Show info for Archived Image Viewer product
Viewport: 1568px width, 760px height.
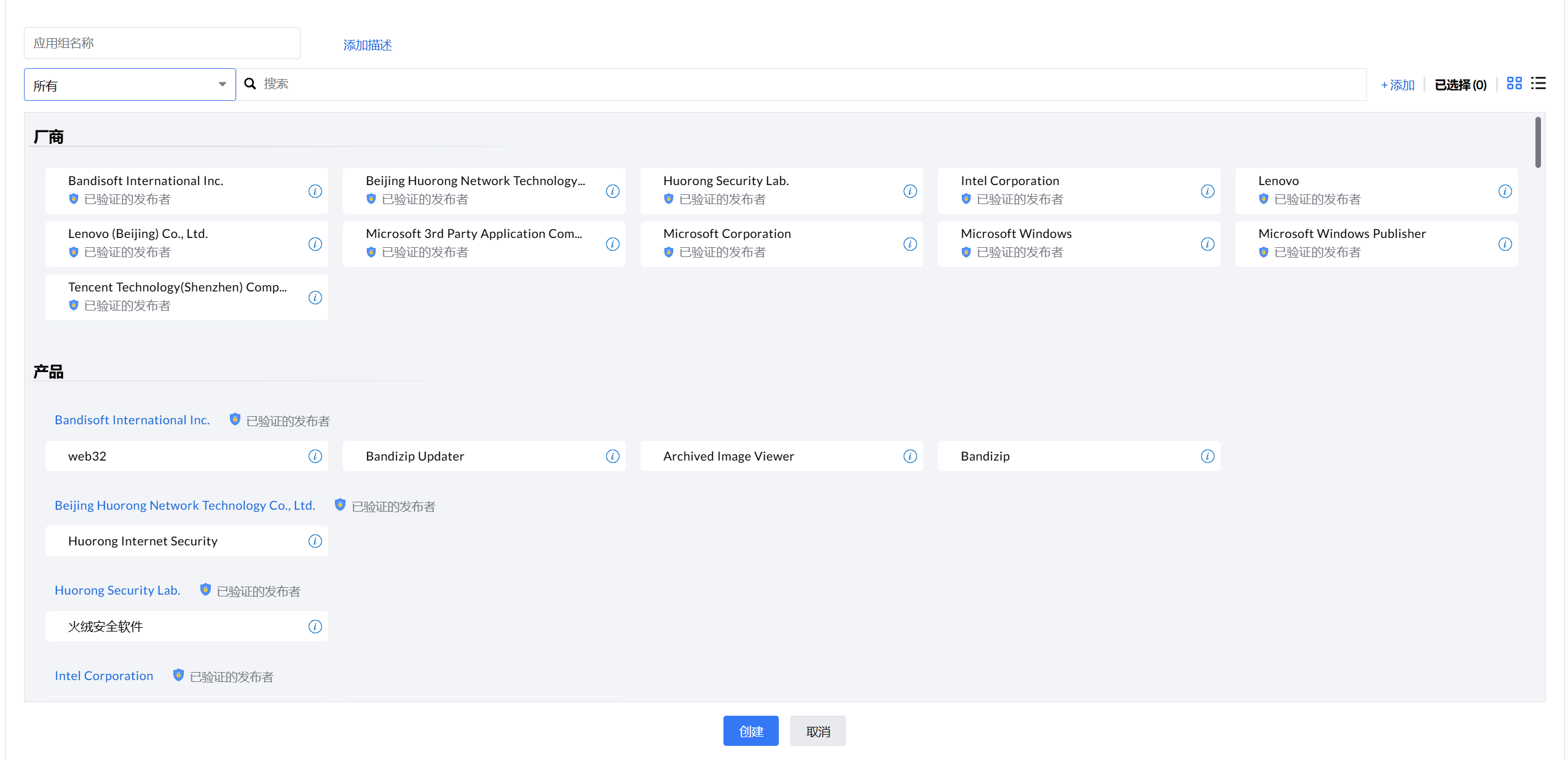(910, 456)
